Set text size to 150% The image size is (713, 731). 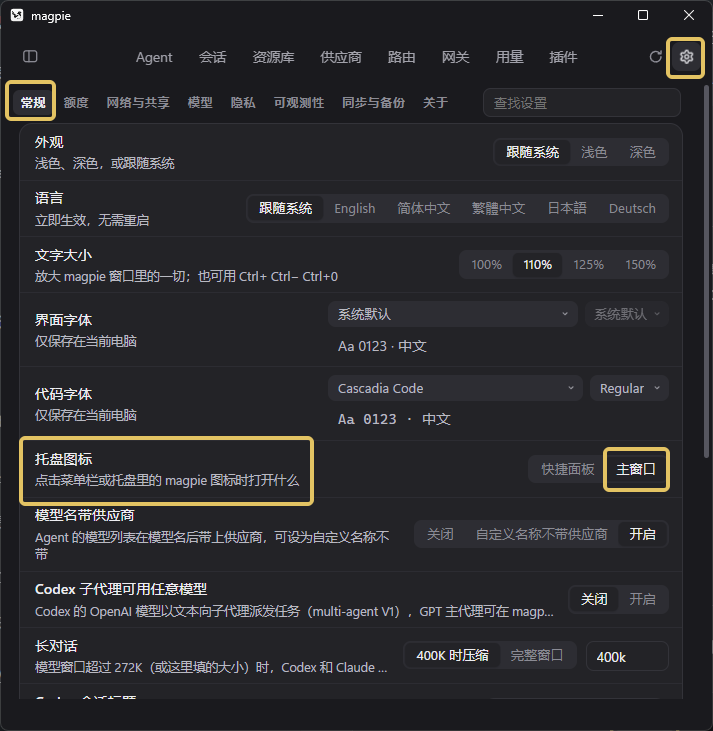(641, 265)
